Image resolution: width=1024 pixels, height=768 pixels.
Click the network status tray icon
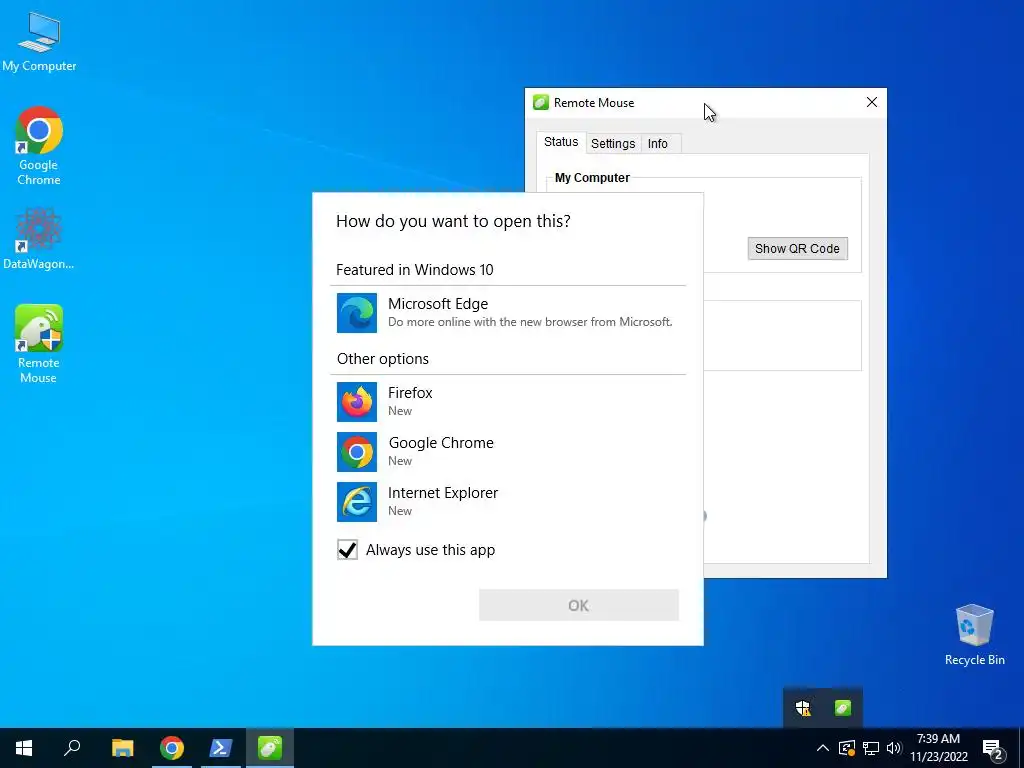click(x=871, y=748)
